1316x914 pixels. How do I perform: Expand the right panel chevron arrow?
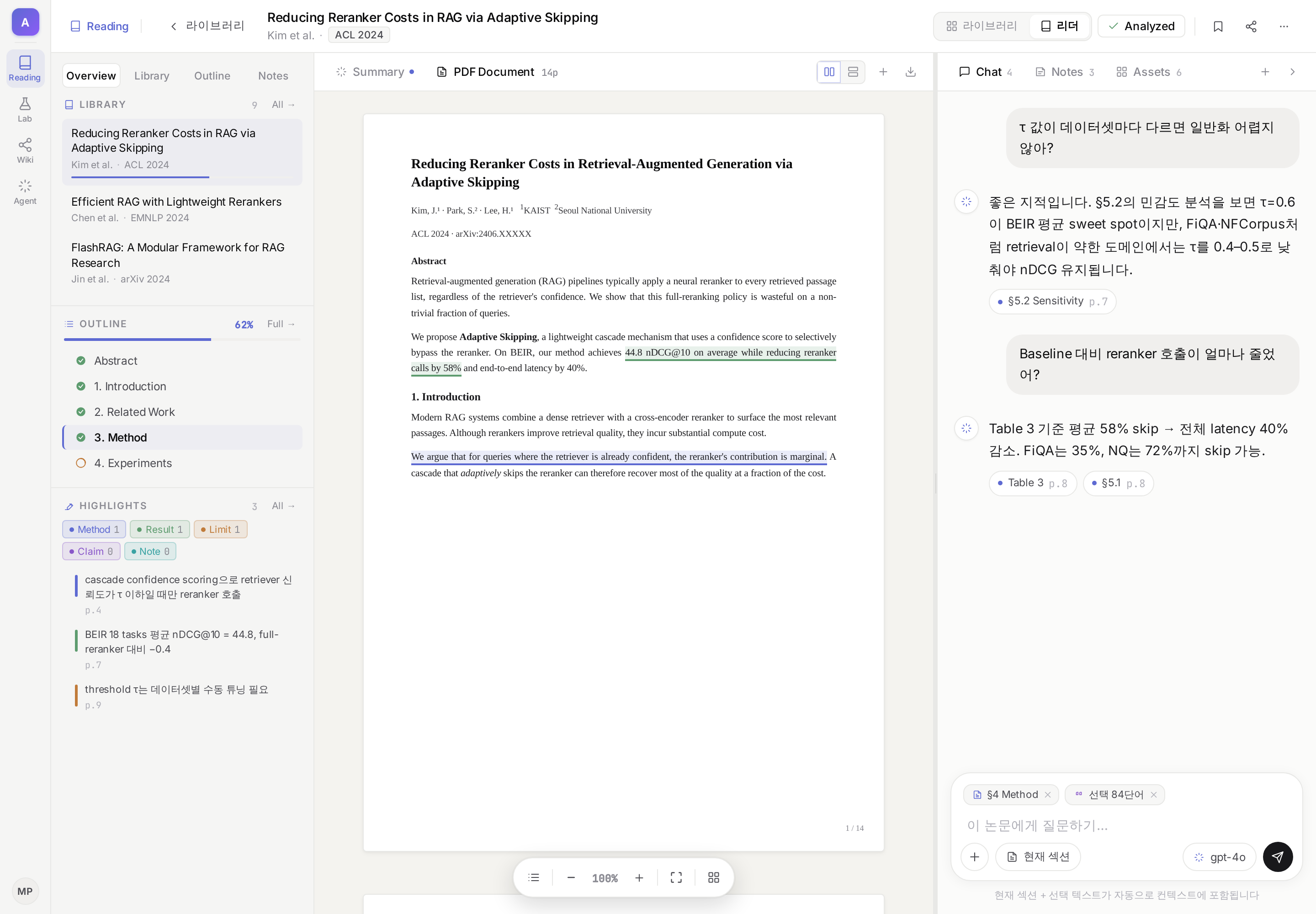[x=1292, y=72]
